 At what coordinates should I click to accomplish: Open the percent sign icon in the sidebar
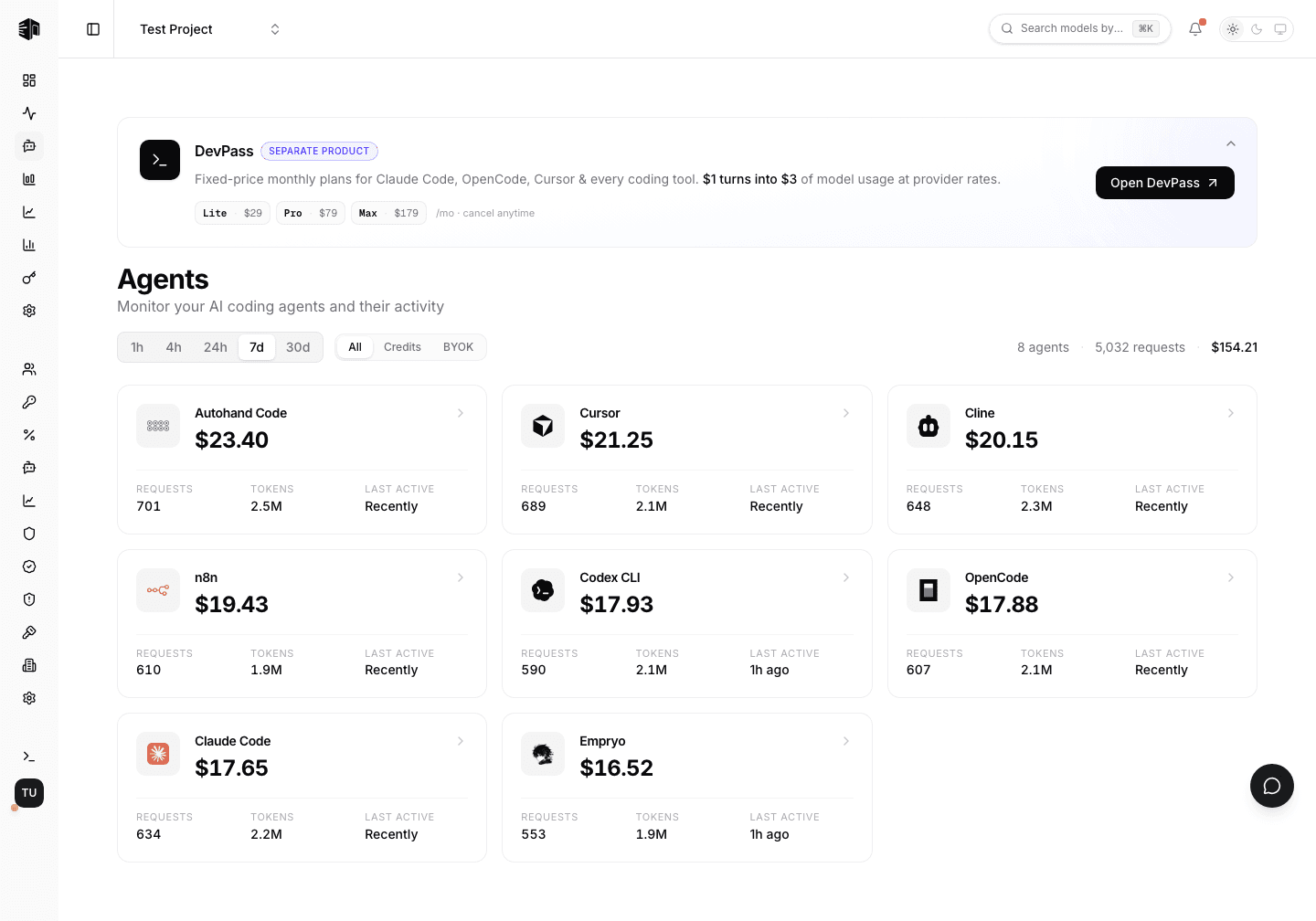tap(29, 435)
